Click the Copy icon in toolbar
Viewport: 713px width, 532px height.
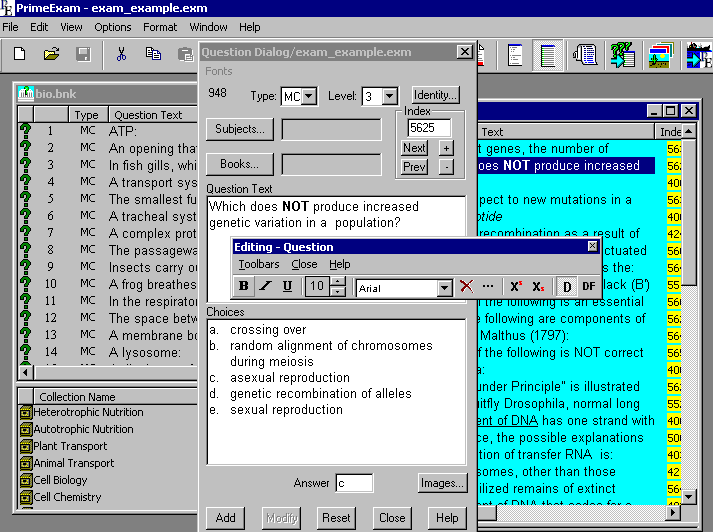[154, 54]
